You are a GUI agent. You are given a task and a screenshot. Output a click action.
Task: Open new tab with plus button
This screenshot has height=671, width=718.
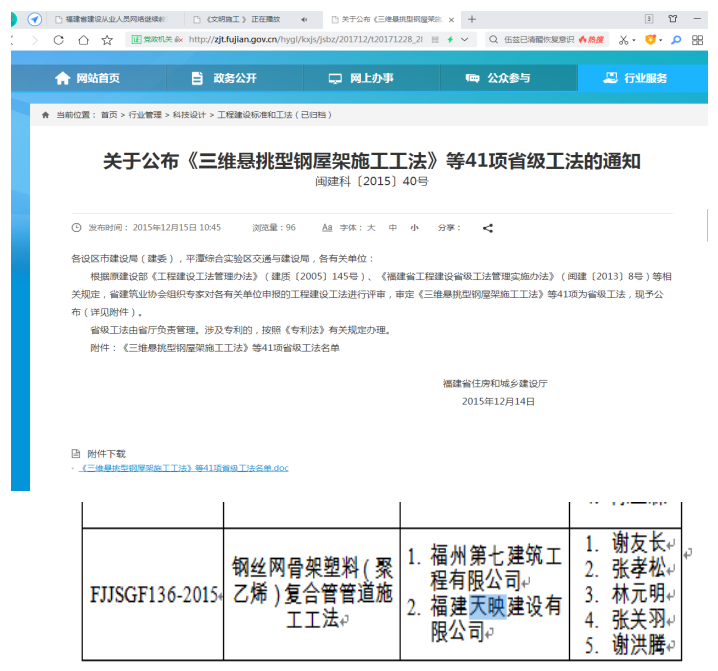click(x=472, y=19)
